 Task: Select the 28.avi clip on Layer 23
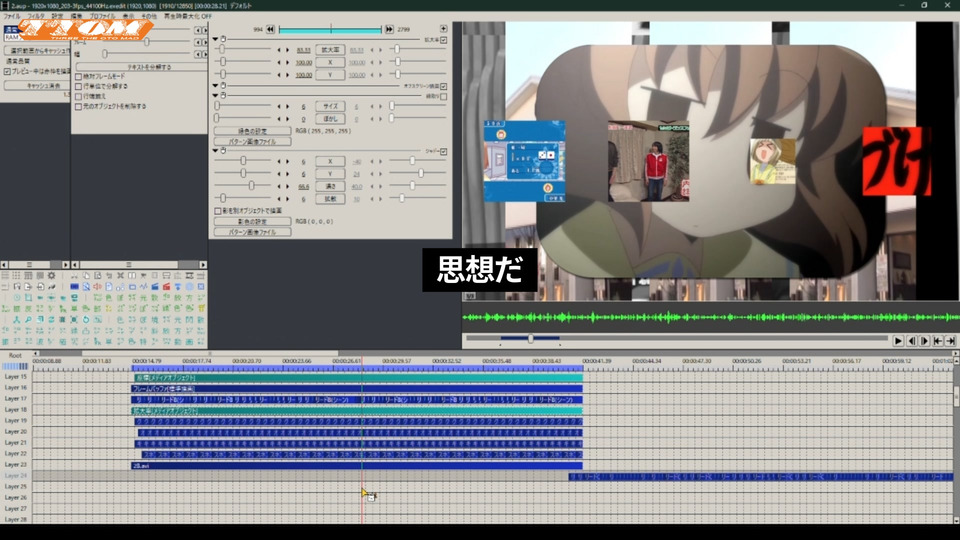coord(357,466)
